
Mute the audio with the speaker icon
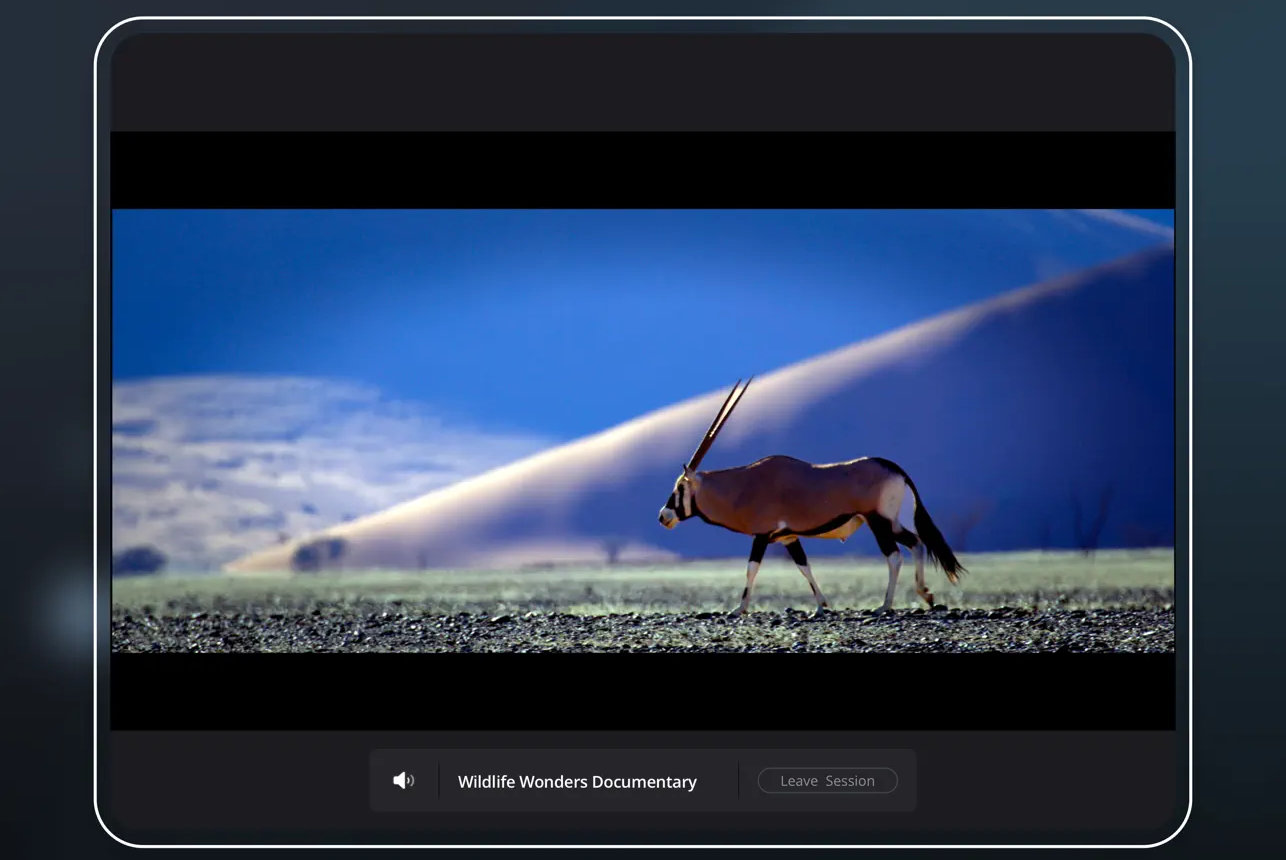coord(403,781)
